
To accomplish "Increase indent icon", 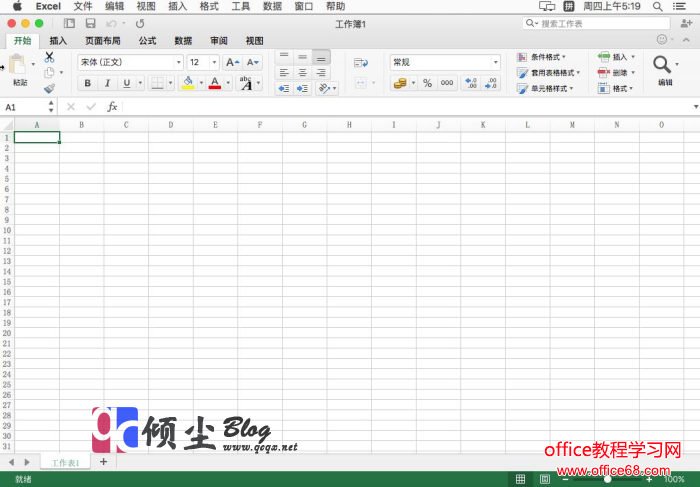I will click(x=303, y=88).
